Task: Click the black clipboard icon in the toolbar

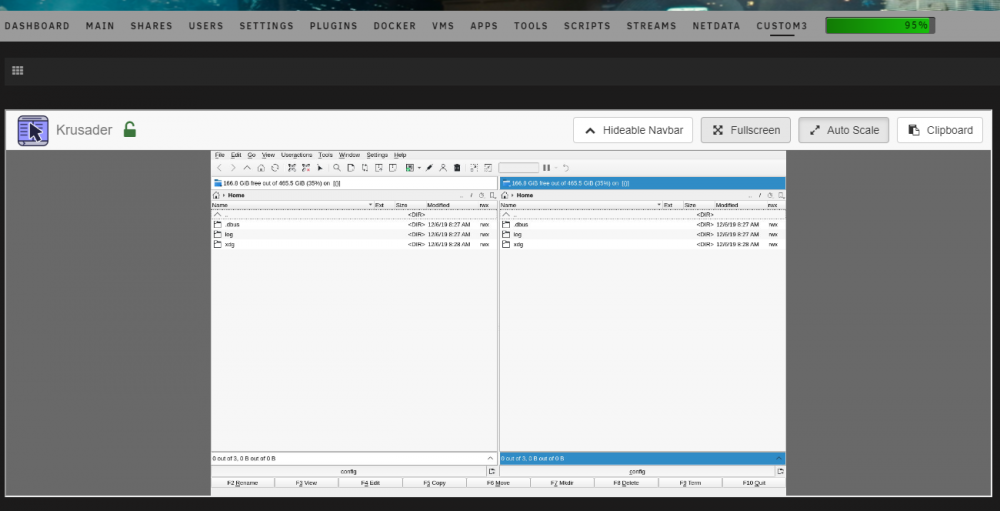Action: pyautogui.click(x=457, y=168)
